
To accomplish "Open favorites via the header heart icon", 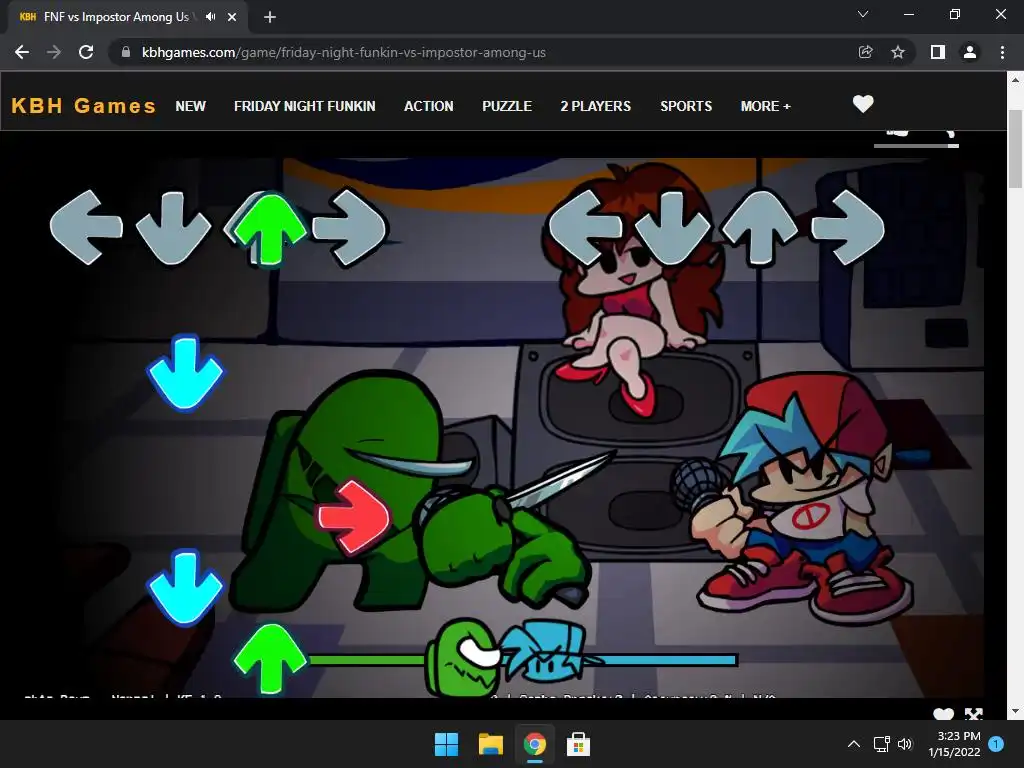I will click(x=863, y=104).
